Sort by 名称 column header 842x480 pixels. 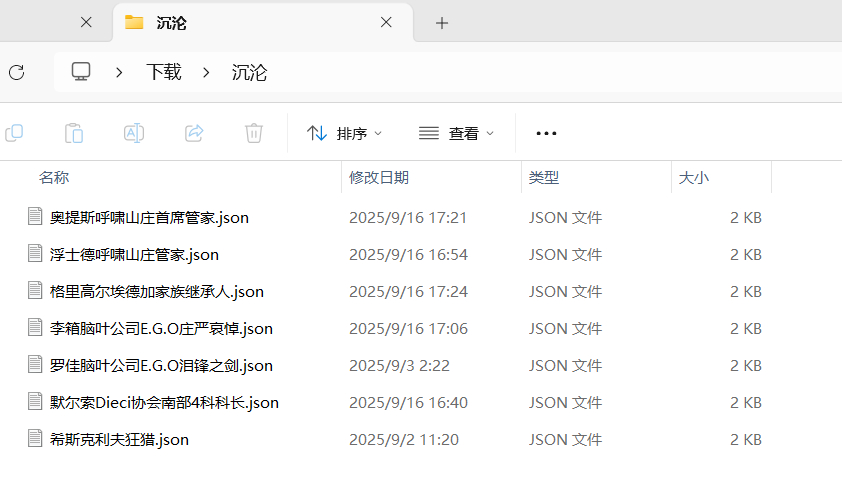54,178
